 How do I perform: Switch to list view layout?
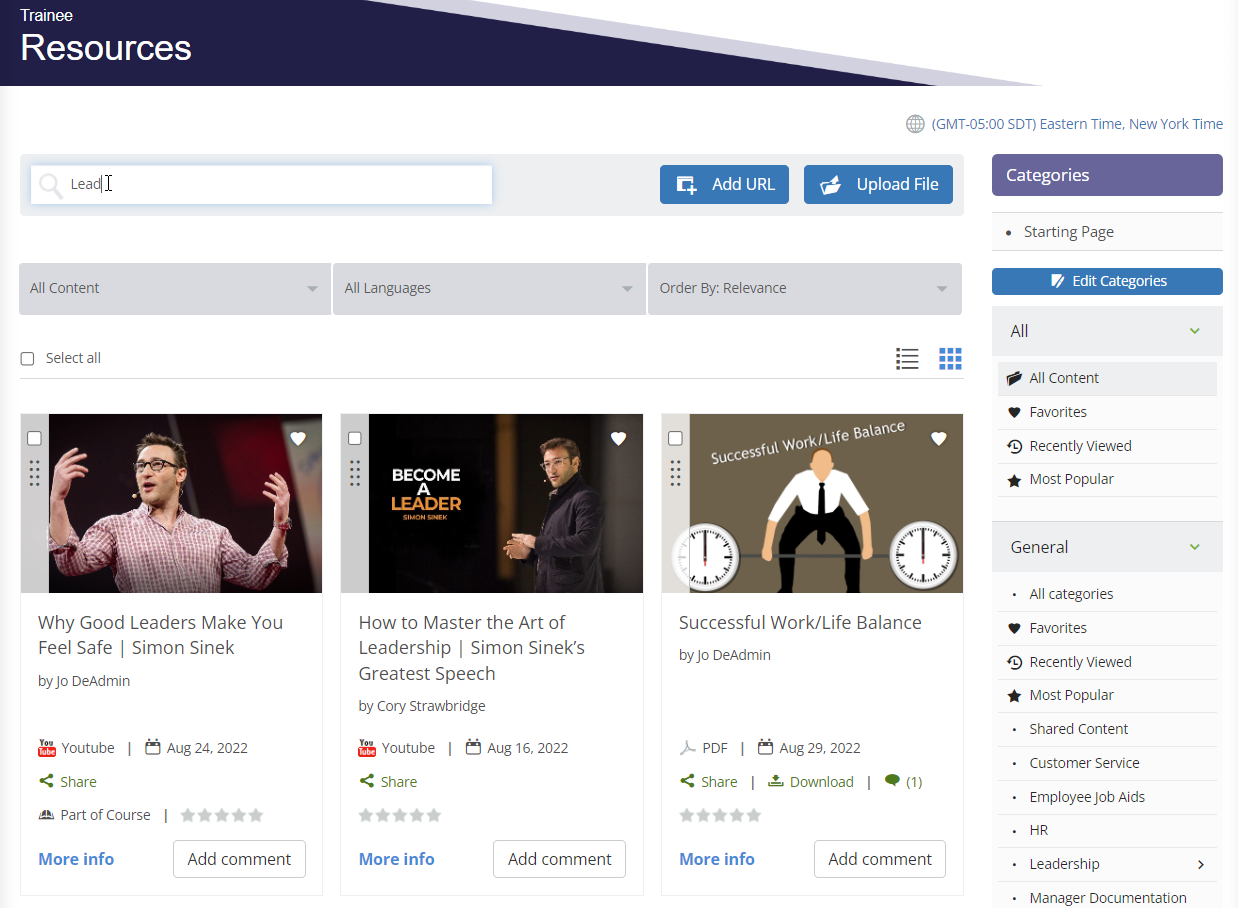[907, 358]
